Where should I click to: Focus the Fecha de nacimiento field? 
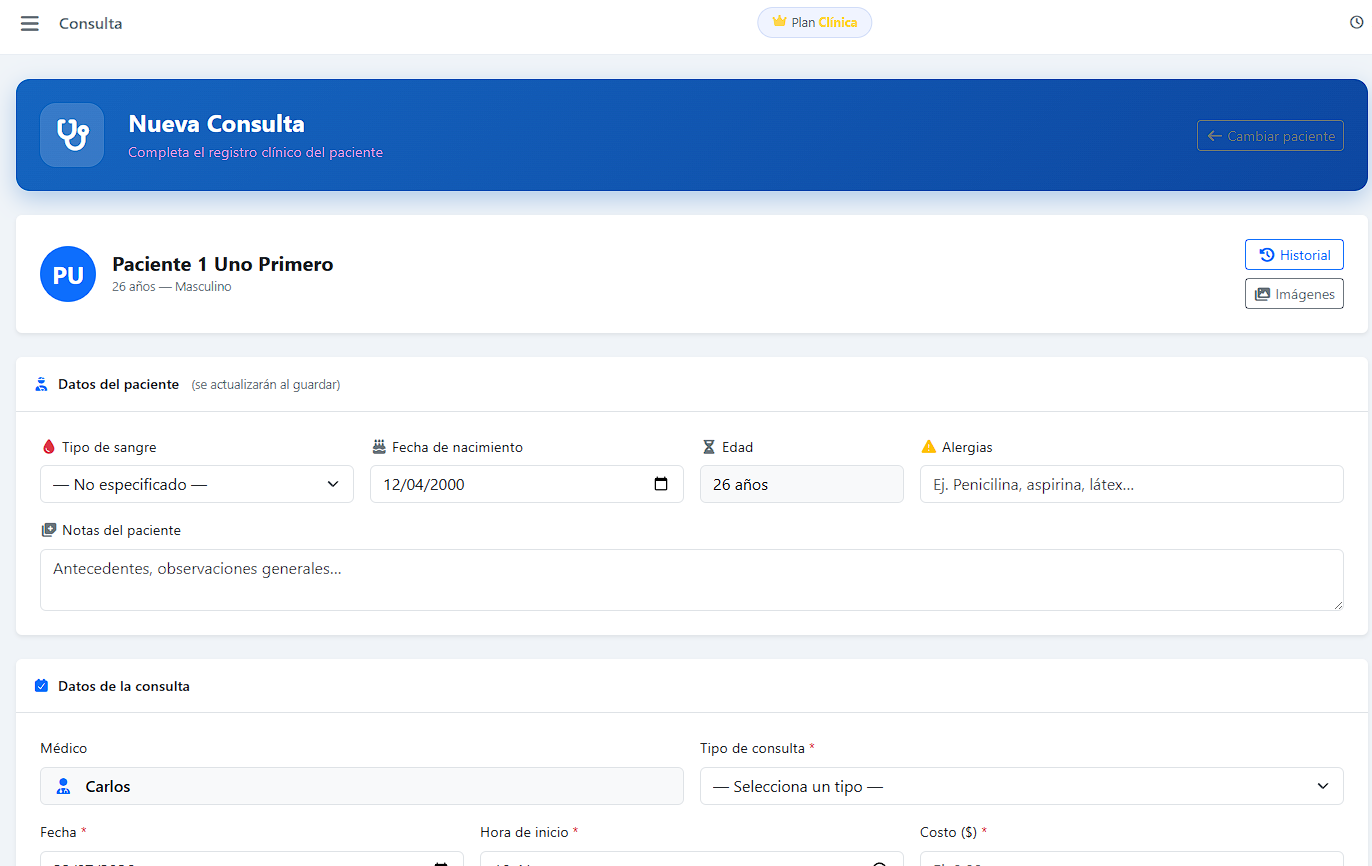coord(527,484)
